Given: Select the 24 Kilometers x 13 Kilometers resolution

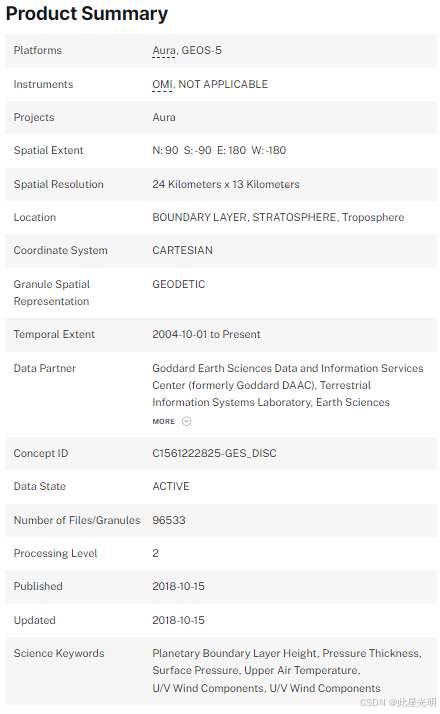Looking at the screenshot, I should click(x=226, y=184).
